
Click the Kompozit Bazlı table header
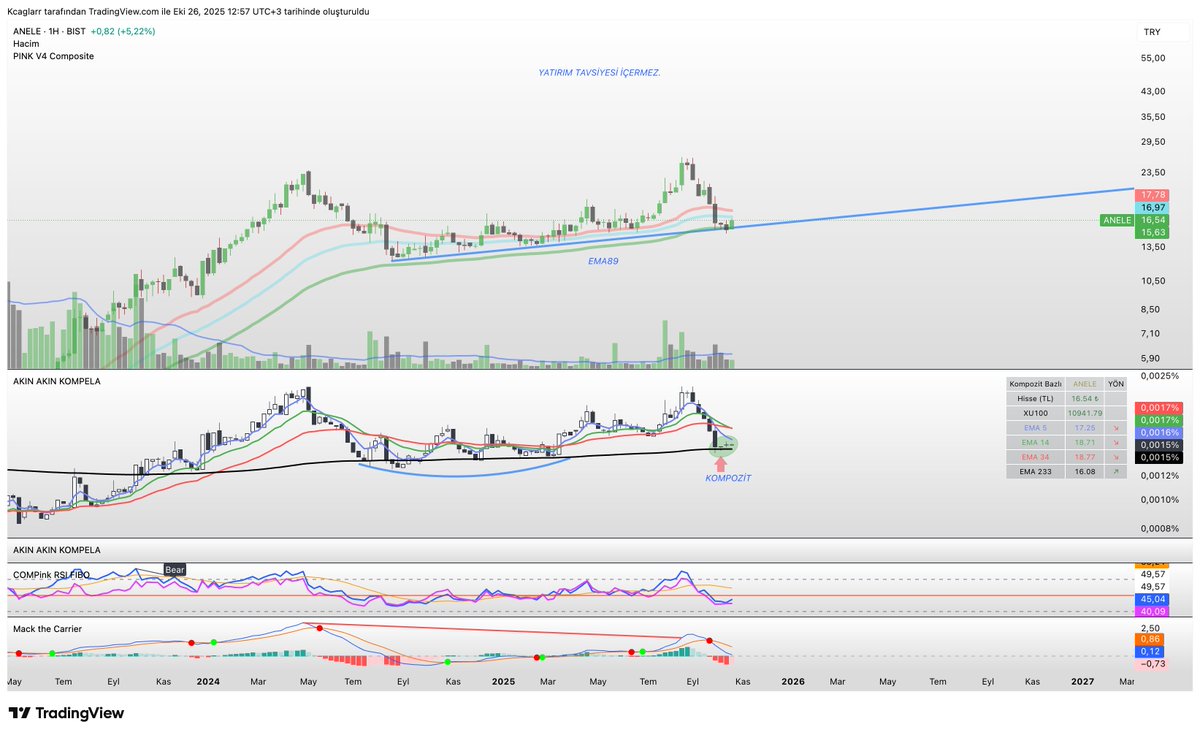tap(1035, 384)
